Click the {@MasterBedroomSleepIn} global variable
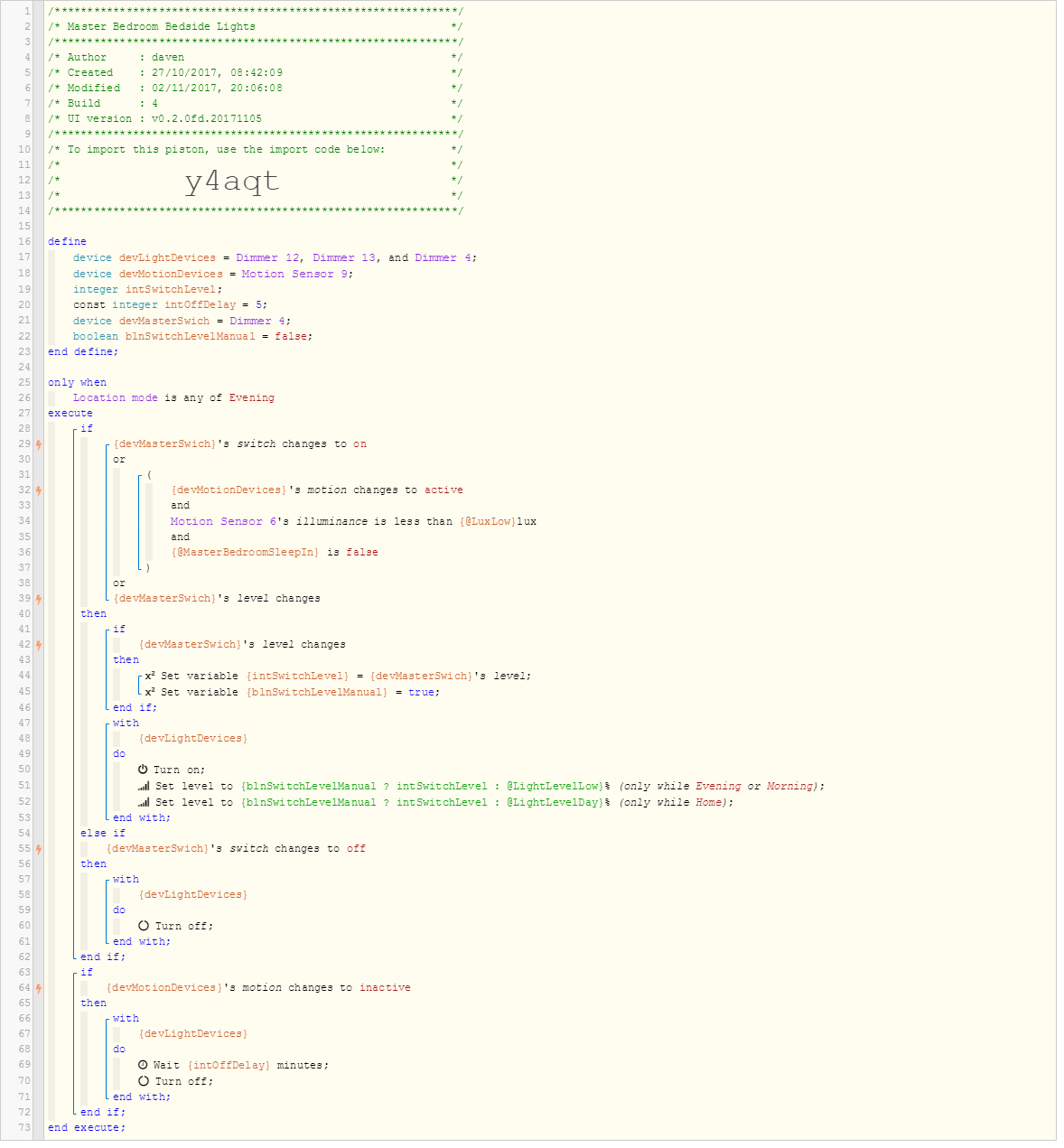The height and width of the screenshot is (1148, 1064). [245, 552]
